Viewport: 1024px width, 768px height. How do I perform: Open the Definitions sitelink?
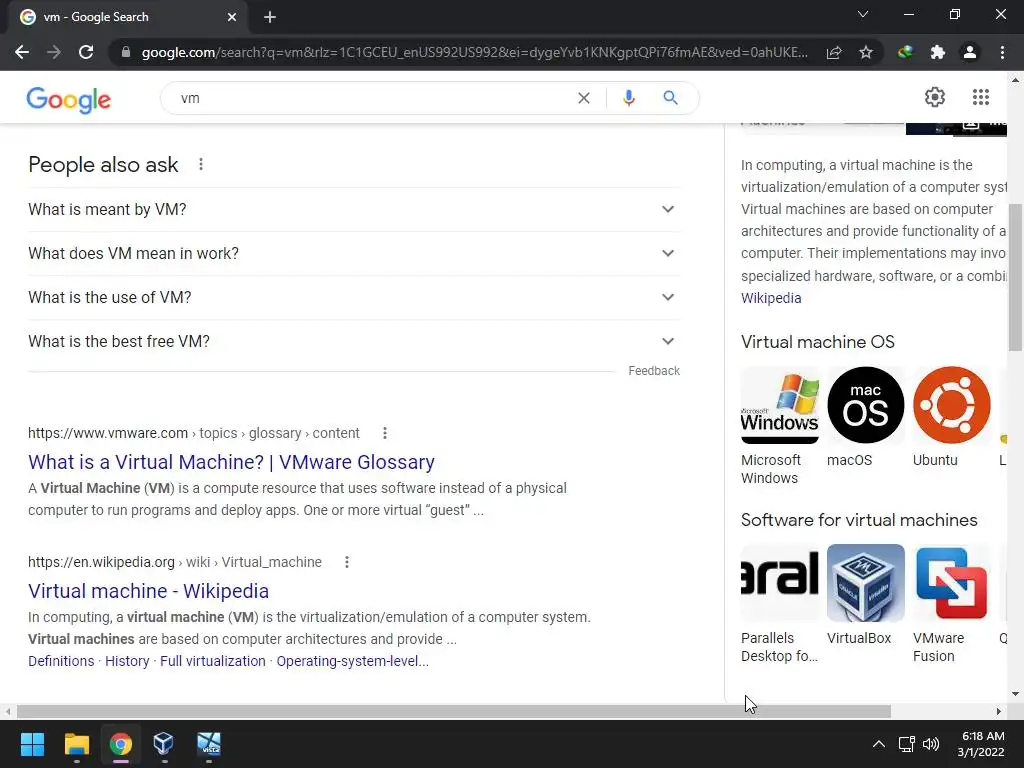61,661
